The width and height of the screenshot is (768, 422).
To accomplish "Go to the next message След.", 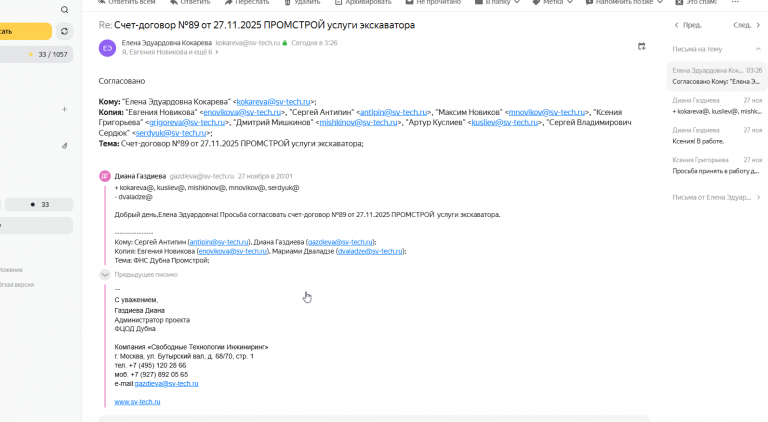I will 746,25.
